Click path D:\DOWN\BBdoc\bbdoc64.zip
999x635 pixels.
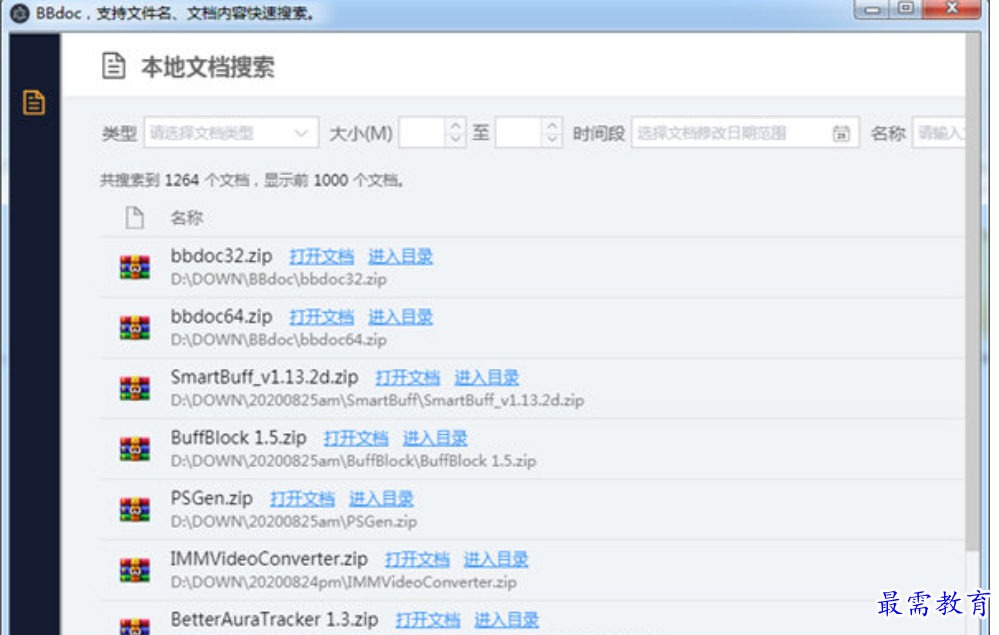[278, 340]
